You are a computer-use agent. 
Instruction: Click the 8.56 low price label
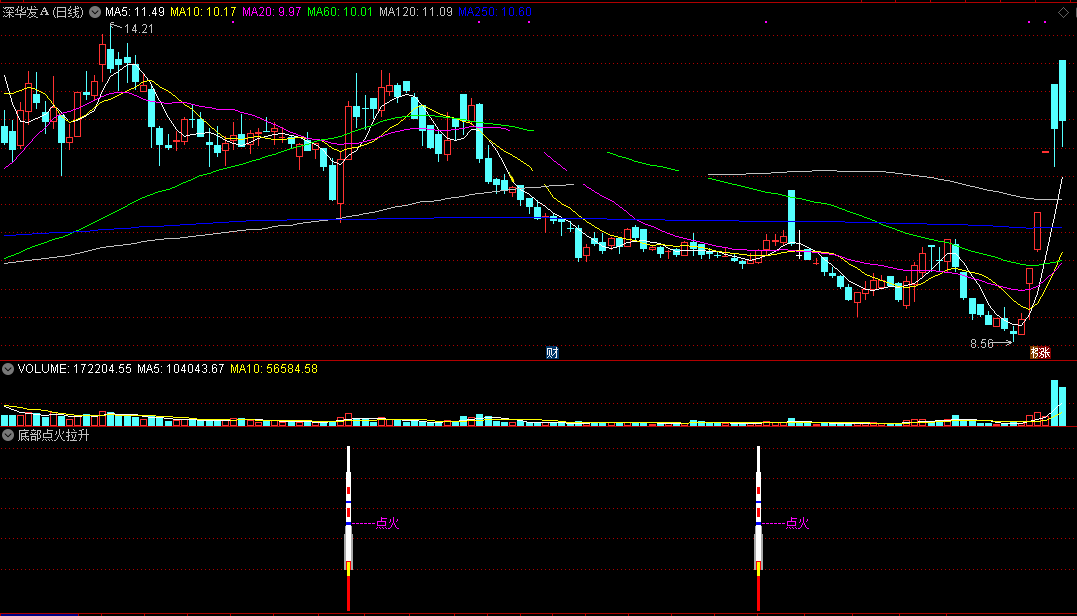[982, 344]
